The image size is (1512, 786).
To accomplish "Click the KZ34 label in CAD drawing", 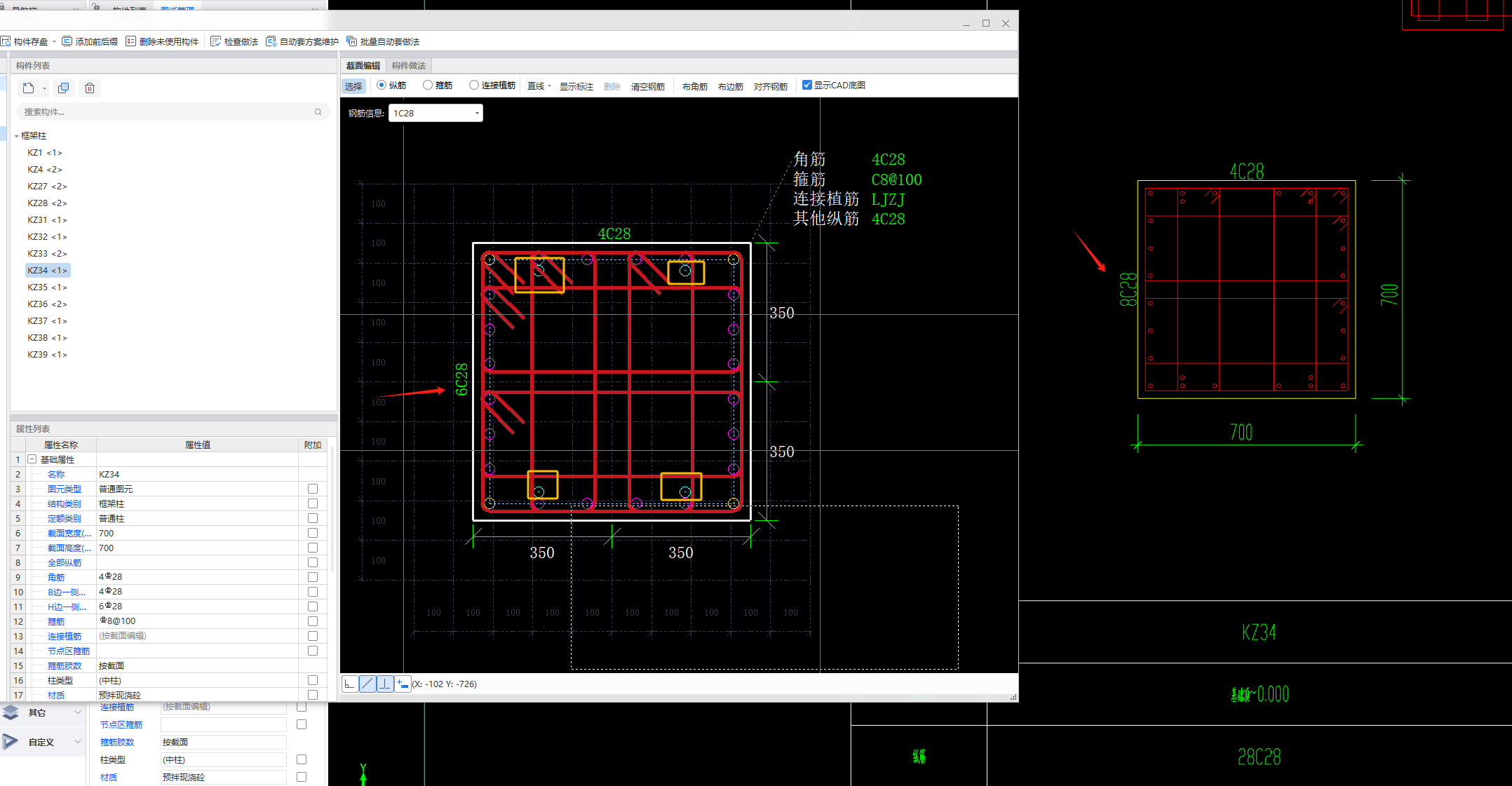I will (1259, 632).
